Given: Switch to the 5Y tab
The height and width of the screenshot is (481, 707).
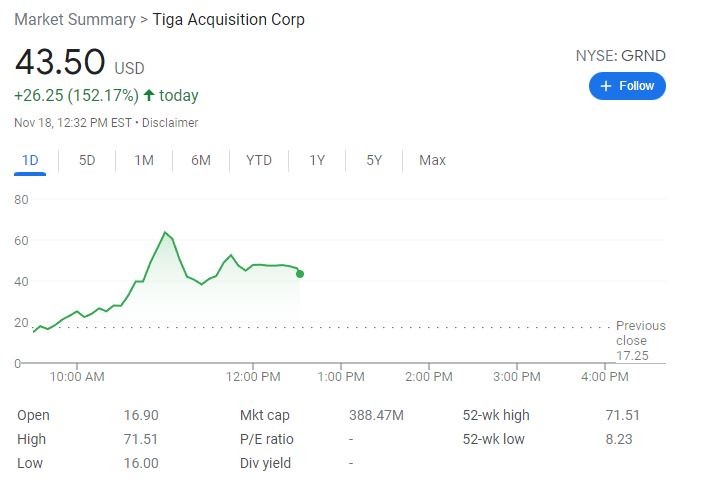Looking at the screenshot, I should [374, 160].
